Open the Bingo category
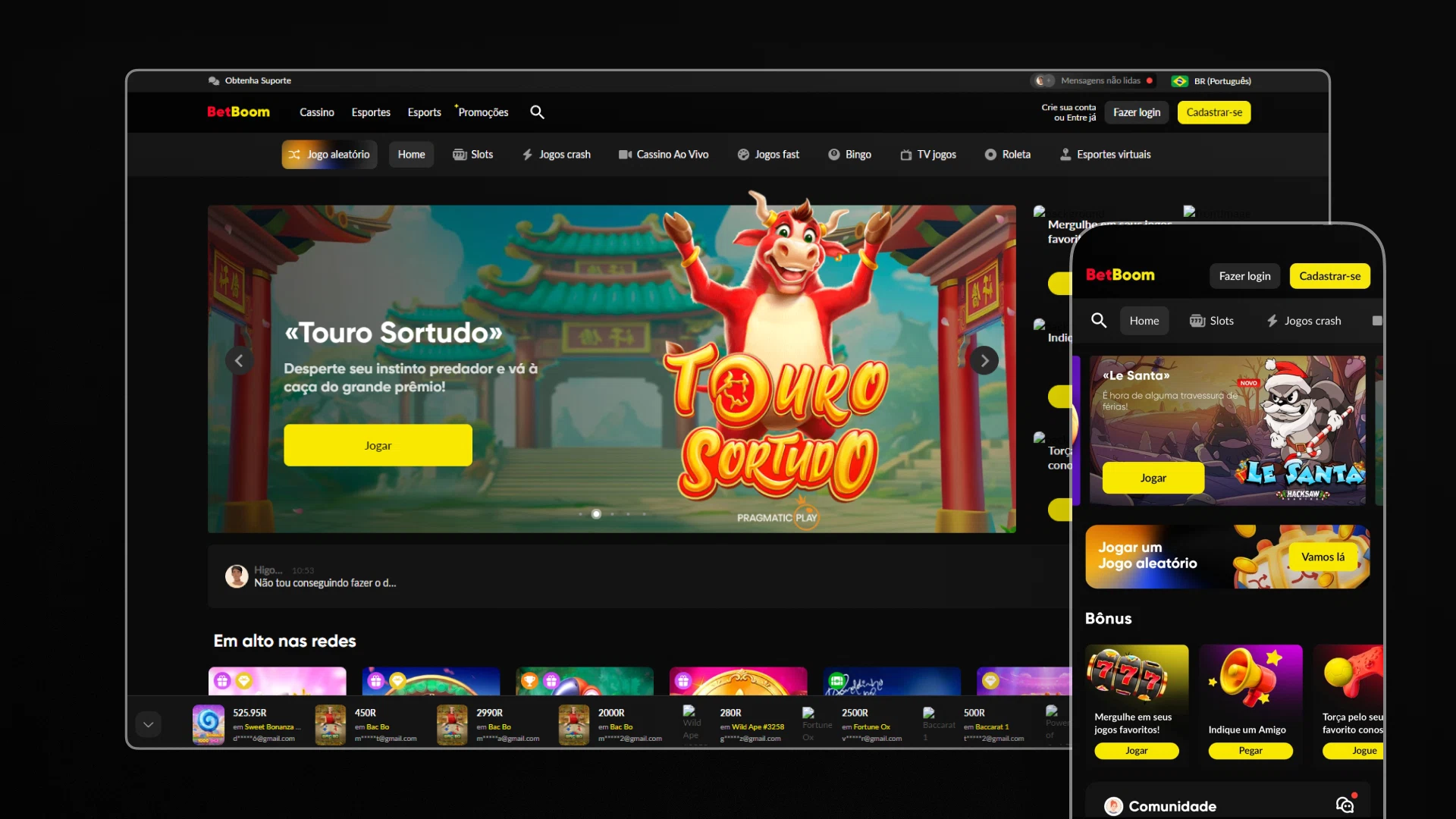The image size is (1456, 819). pyautogui.click(x=849, y=155)
